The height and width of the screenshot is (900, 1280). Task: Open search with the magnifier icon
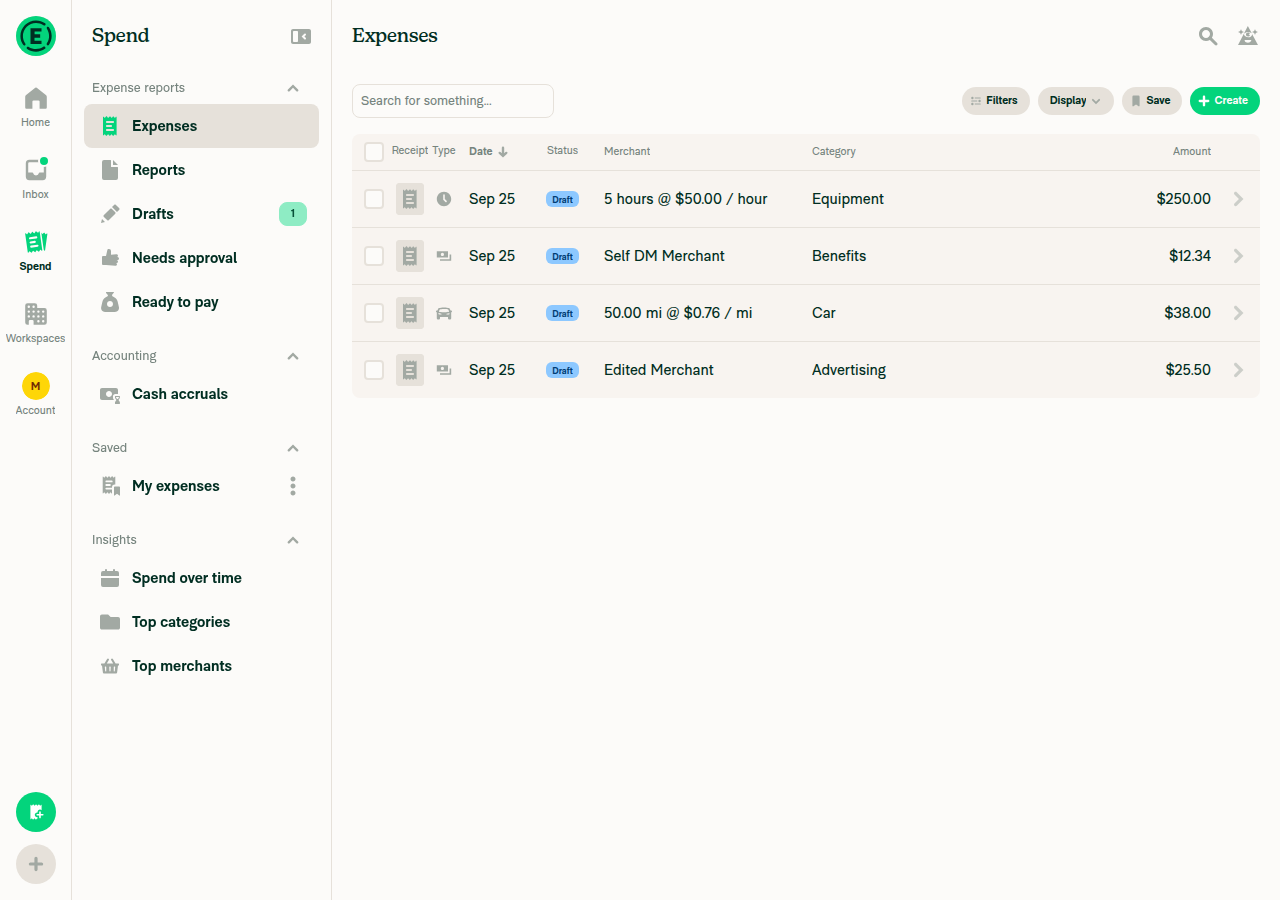[x=1208, y=36]
